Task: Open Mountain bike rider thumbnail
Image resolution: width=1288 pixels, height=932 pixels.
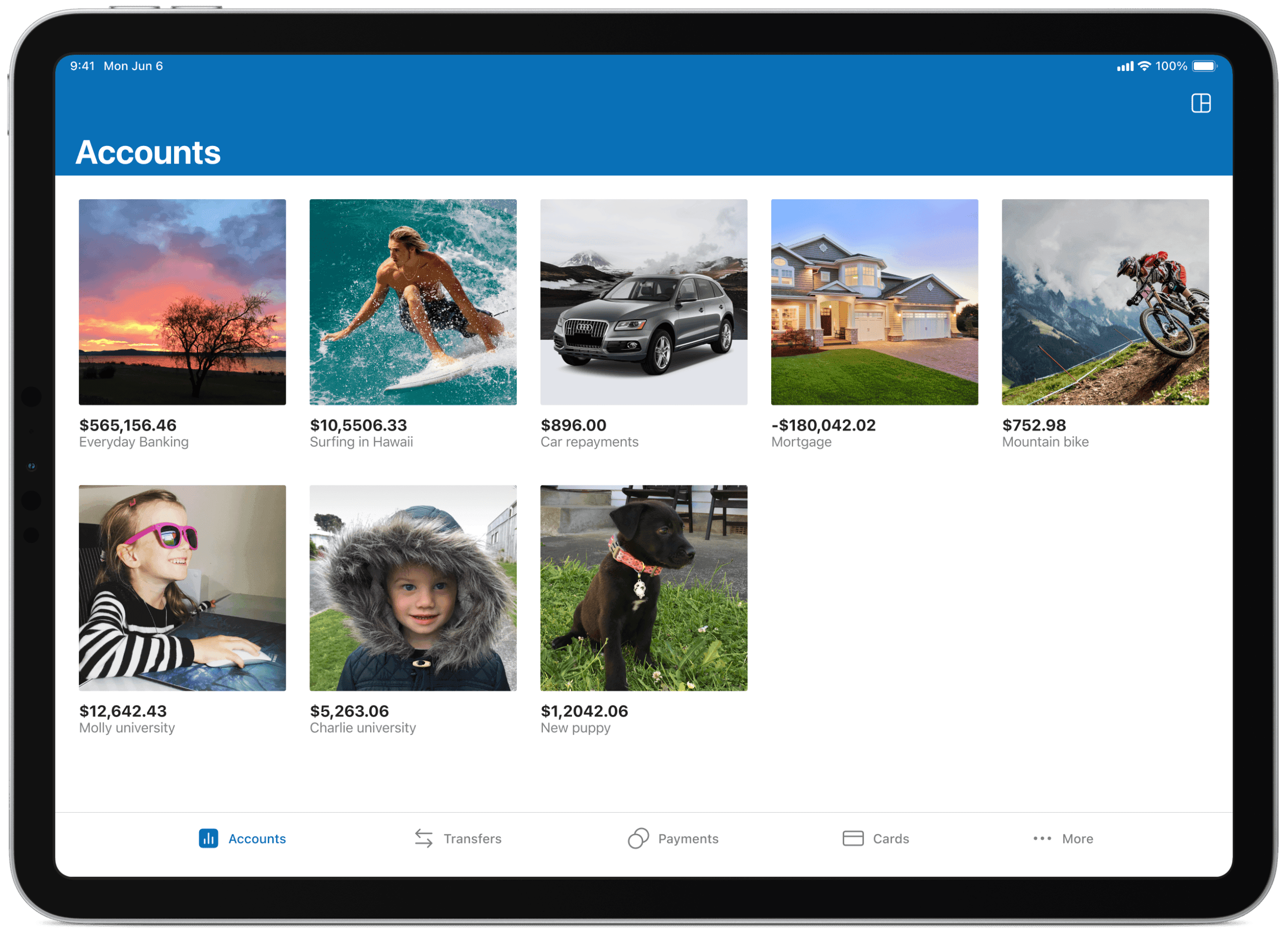Action: pos(1105,302)
